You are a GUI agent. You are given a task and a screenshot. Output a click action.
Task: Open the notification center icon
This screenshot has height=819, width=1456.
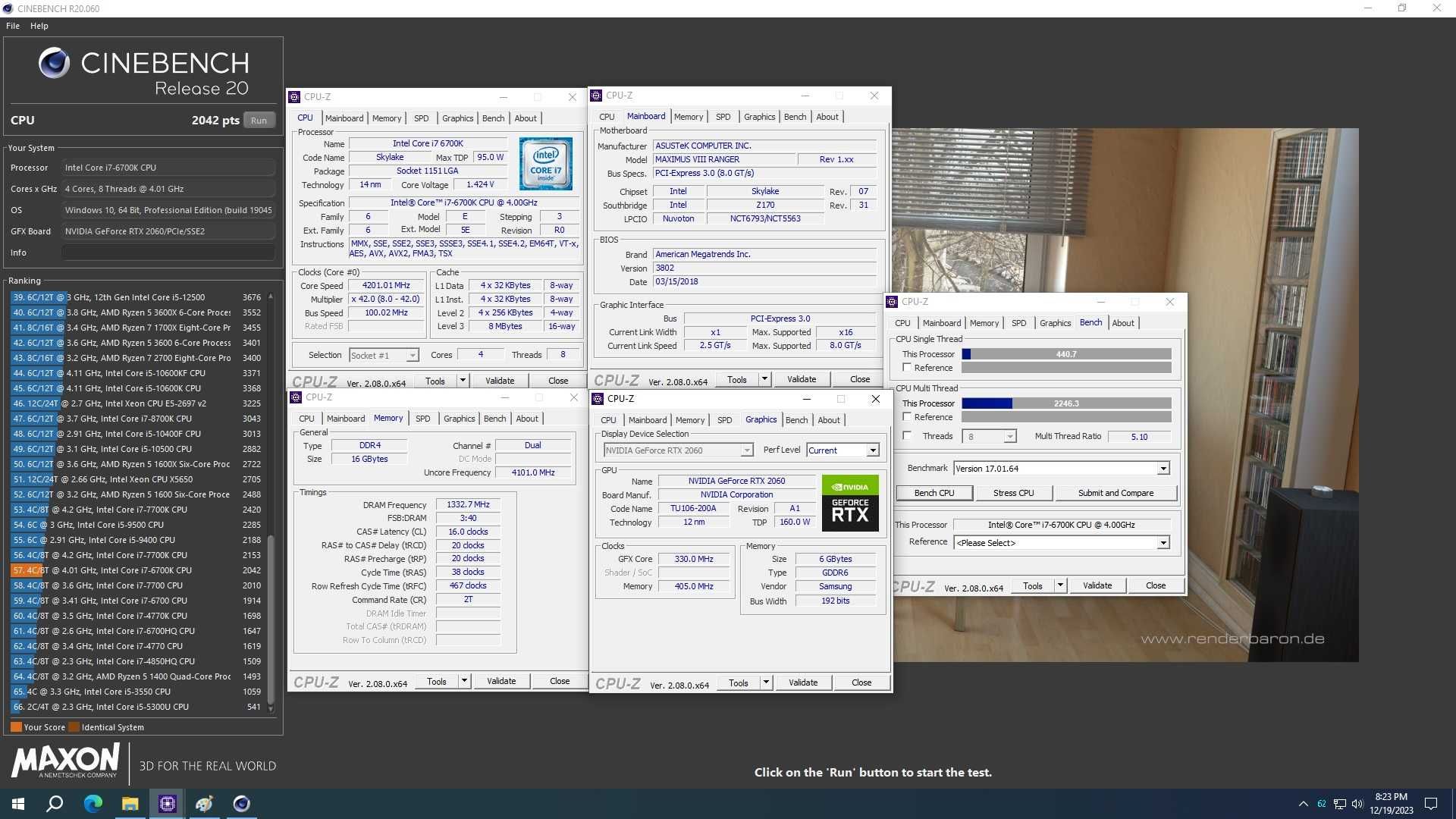tap(1431, 804)
